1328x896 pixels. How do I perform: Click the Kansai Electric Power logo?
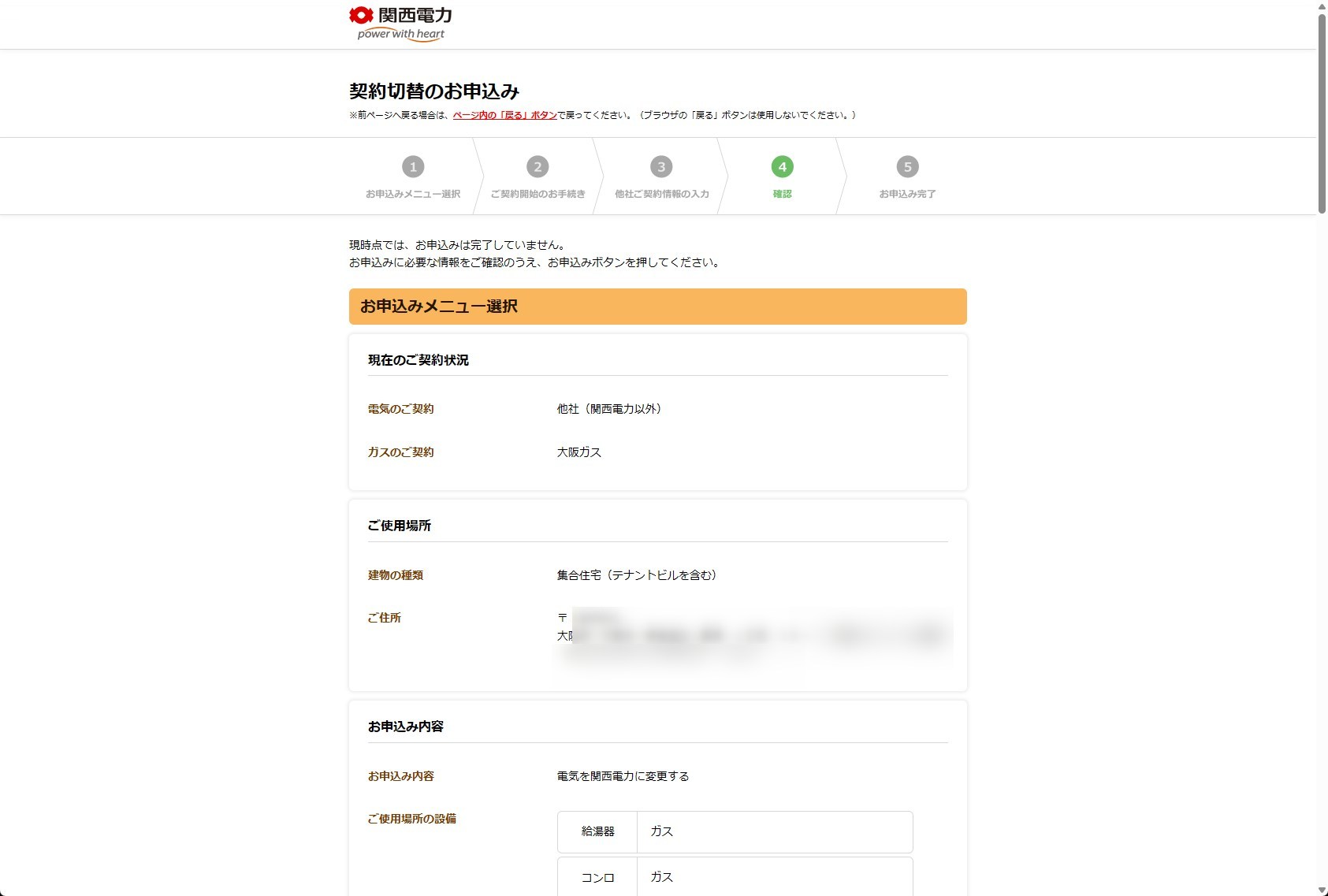pos(400,24)
